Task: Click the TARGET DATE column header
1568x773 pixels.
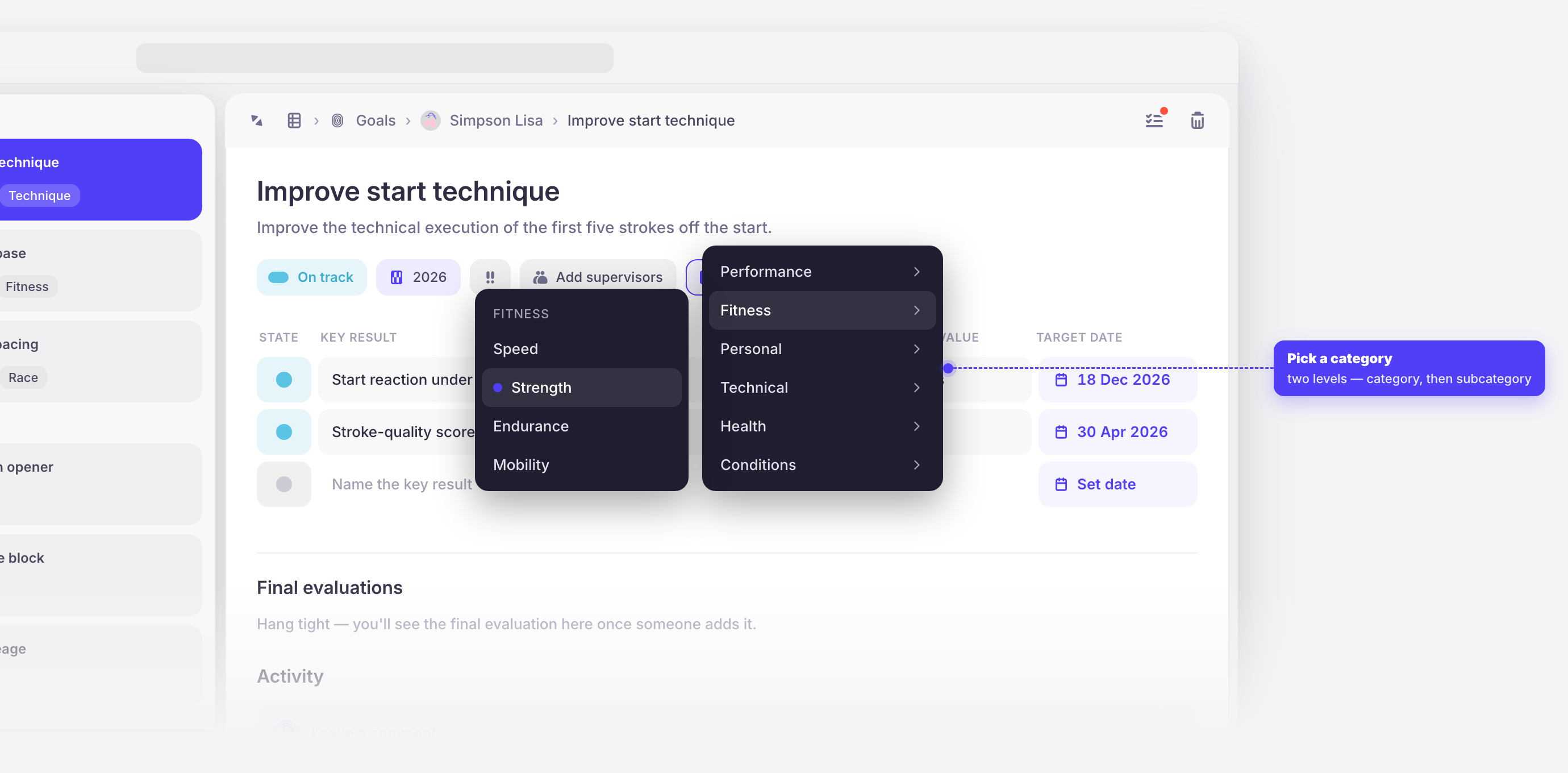Action: tap(1079, 338)
